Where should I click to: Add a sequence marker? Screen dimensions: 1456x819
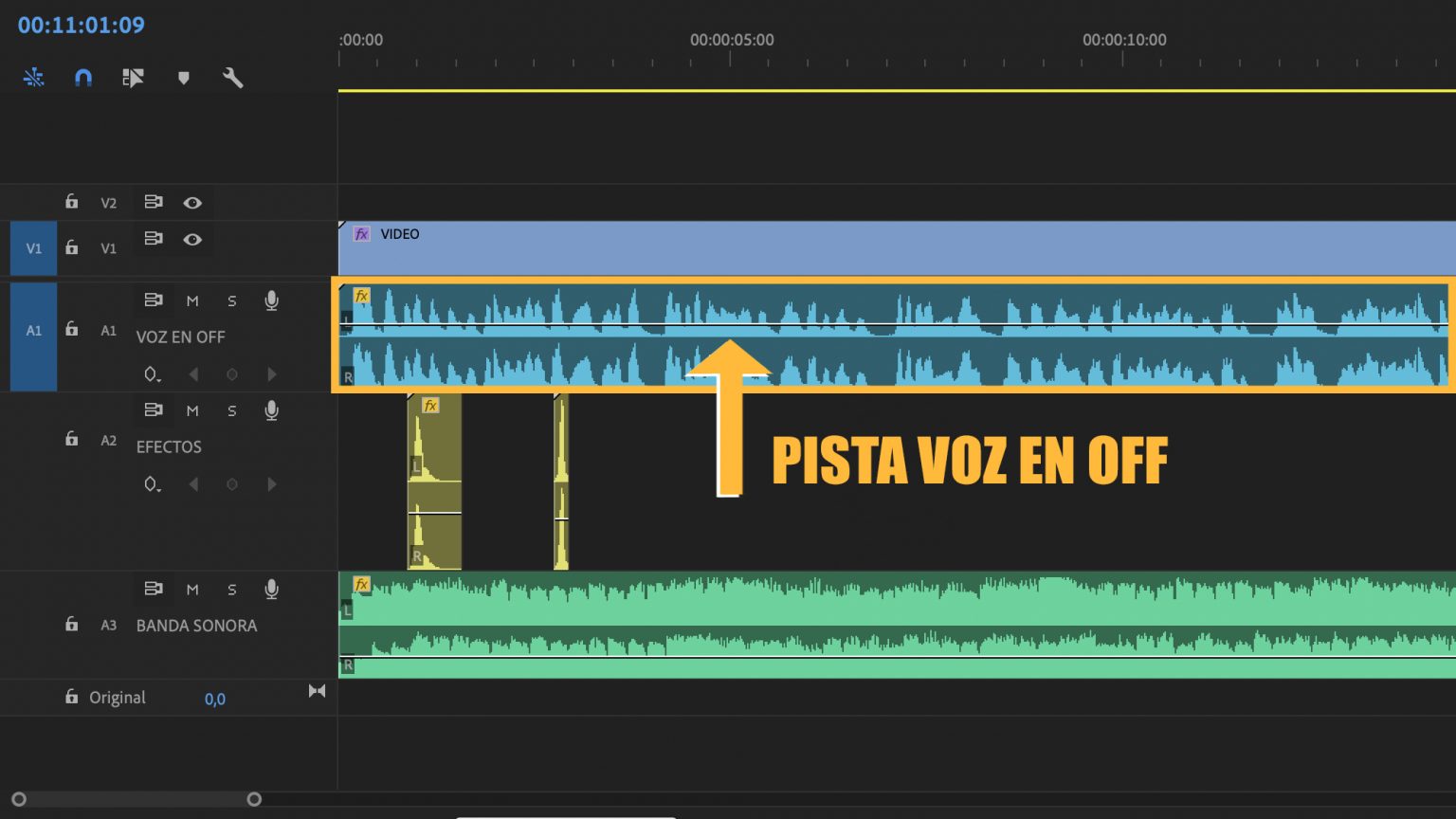pyautogui.click(x=184, y=78)
